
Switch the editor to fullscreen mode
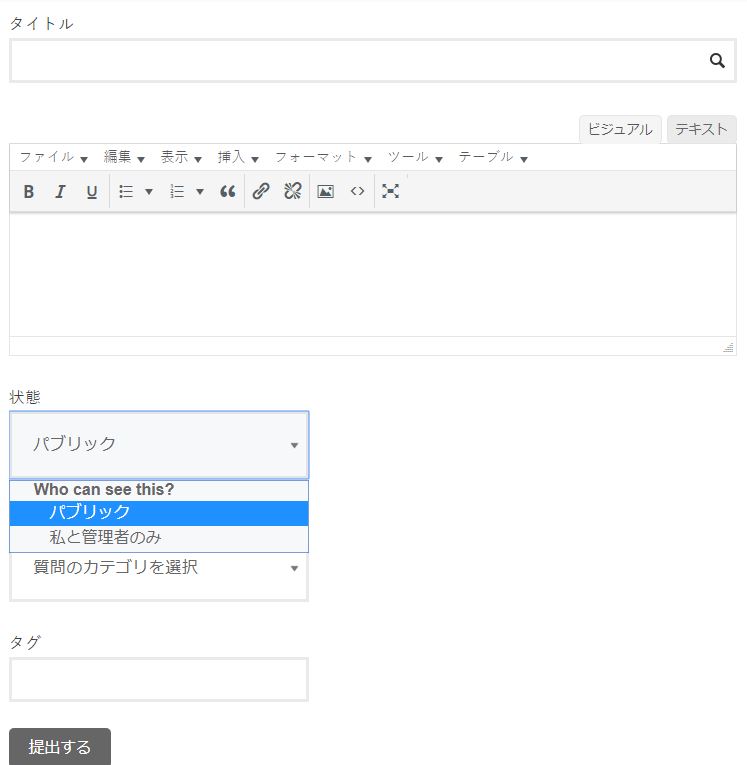click(390, 192)
